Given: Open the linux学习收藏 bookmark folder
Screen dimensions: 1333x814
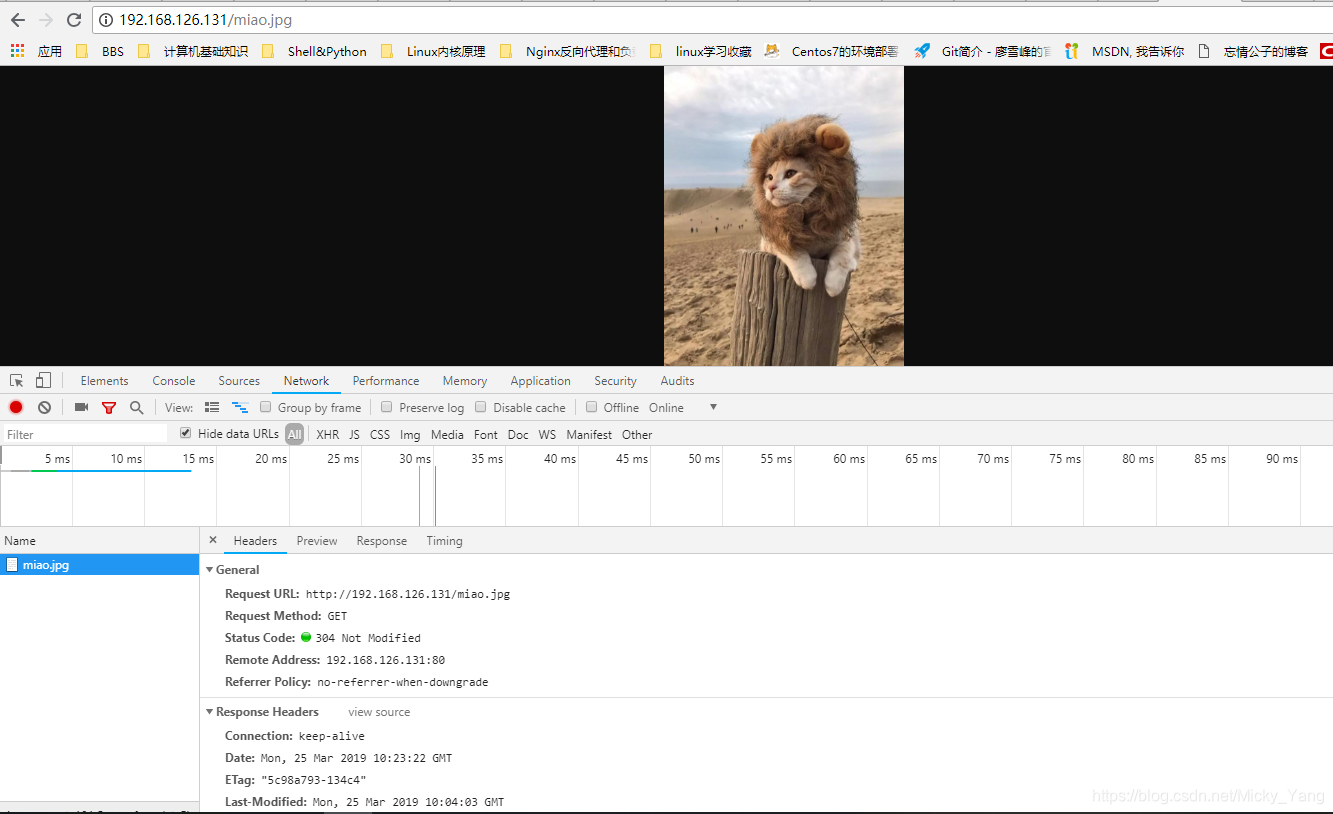Looking at the screenshot, I should [701, 51].
